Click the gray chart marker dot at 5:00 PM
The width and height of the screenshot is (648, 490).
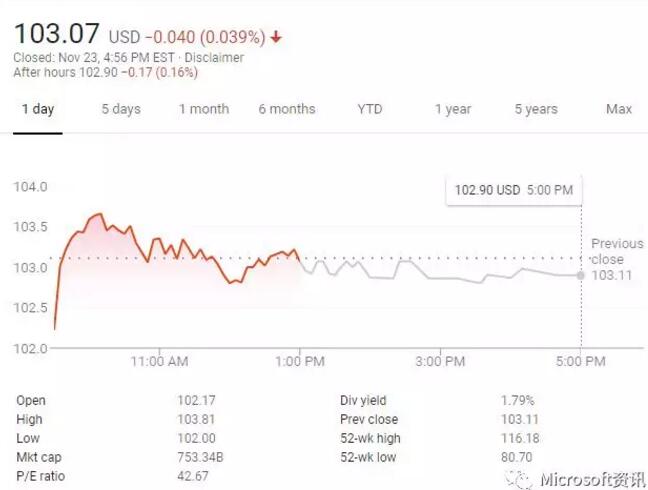point(581,275)
